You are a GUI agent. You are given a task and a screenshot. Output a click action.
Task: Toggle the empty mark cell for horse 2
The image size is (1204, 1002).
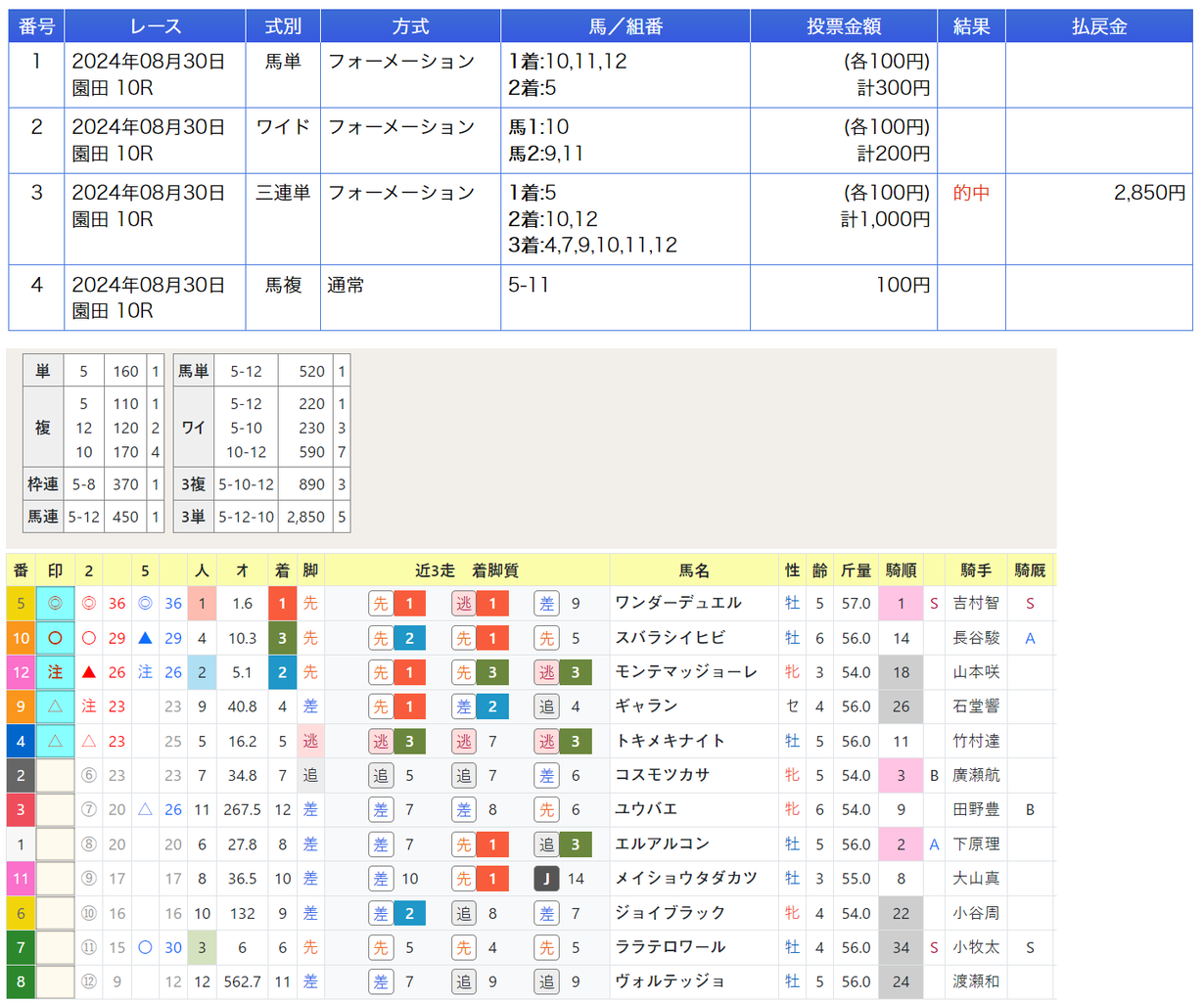[55, 775]
